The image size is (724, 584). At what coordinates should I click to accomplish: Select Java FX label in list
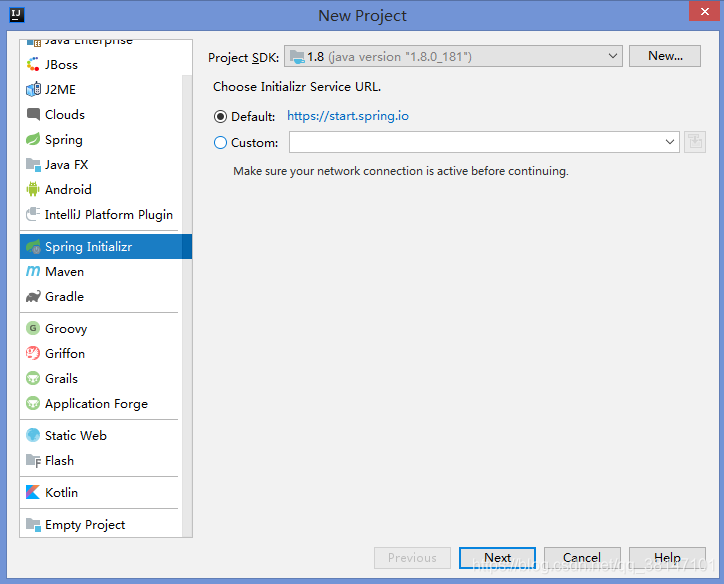(66, 164)
